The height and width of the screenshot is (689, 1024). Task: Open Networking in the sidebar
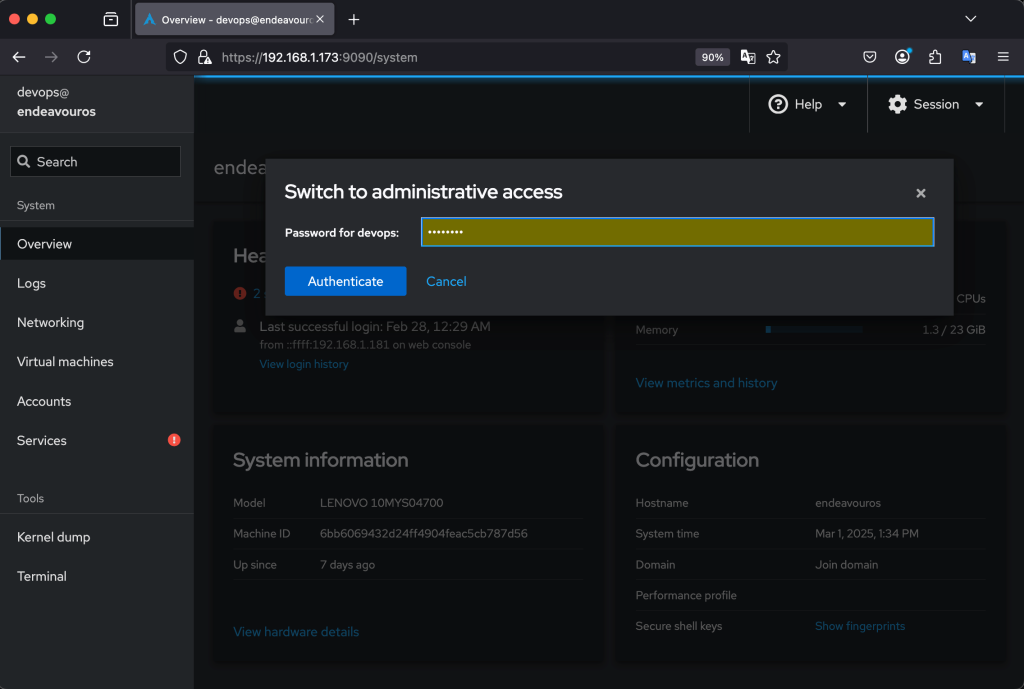click(x=50, y=322)
